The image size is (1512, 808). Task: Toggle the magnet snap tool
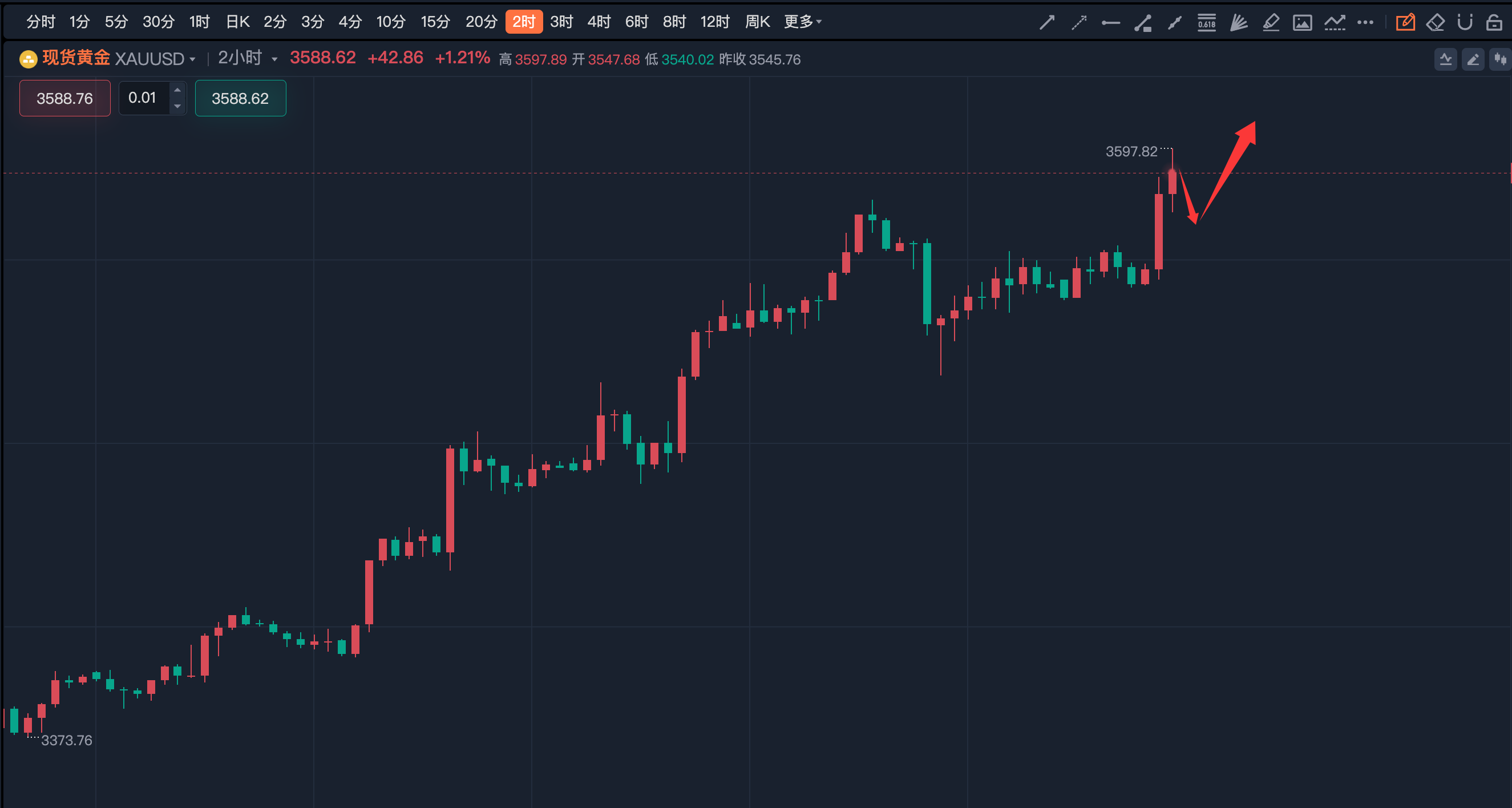1465,22
